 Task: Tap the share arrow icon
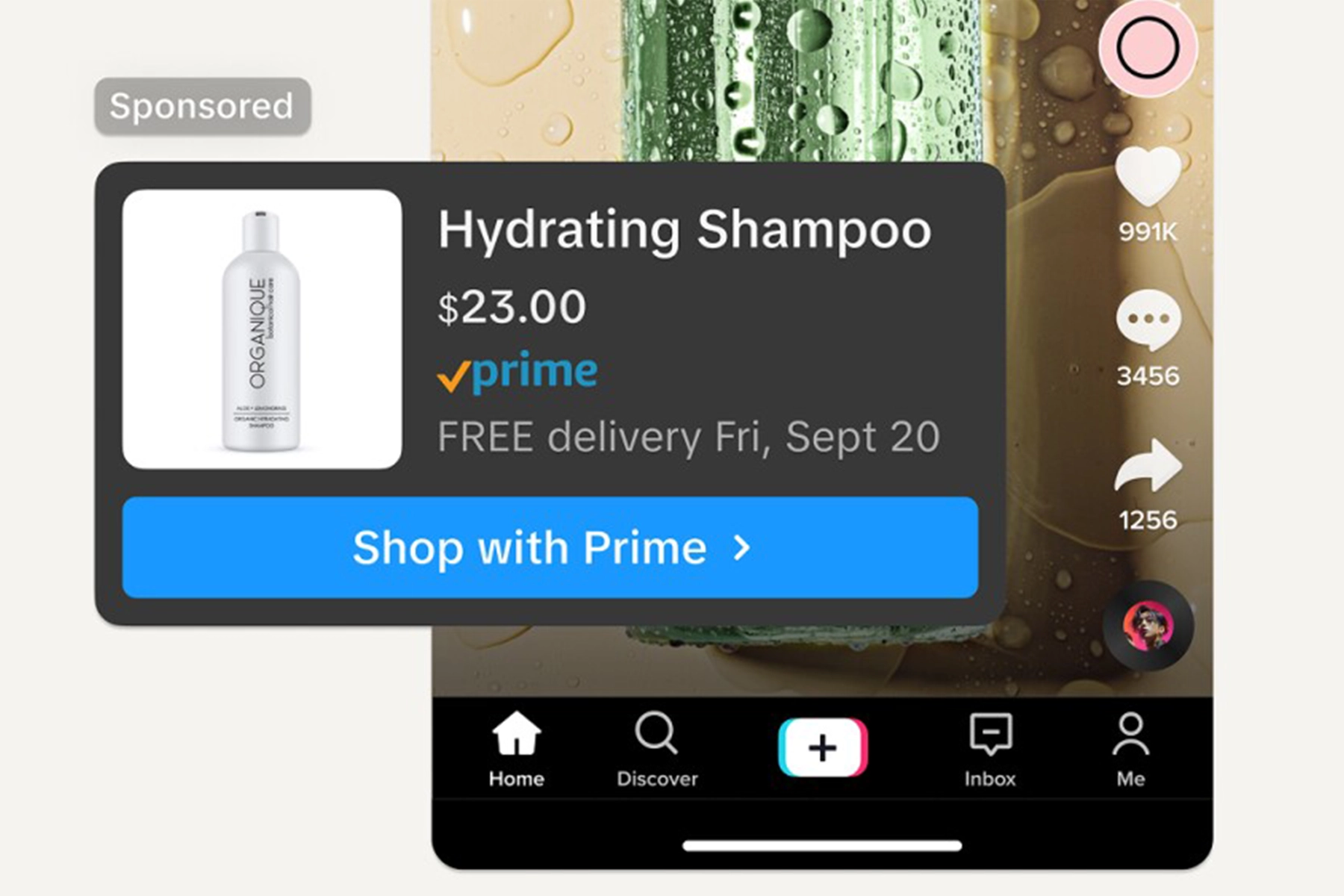point(1148,464)
